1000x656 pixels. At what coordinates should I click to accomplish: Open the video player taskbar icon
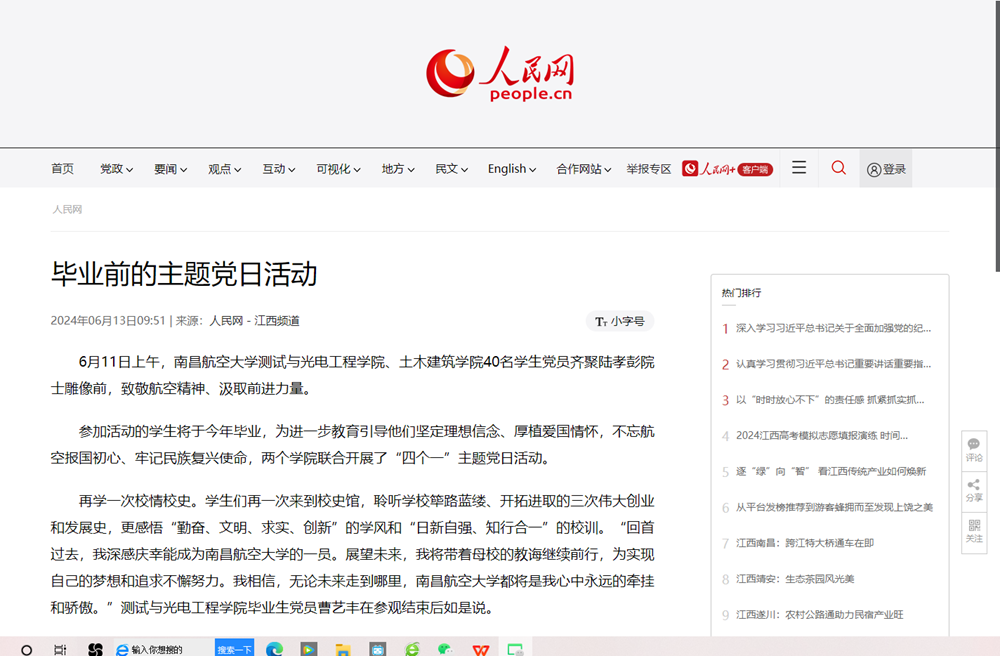click(x=309, y=649)
